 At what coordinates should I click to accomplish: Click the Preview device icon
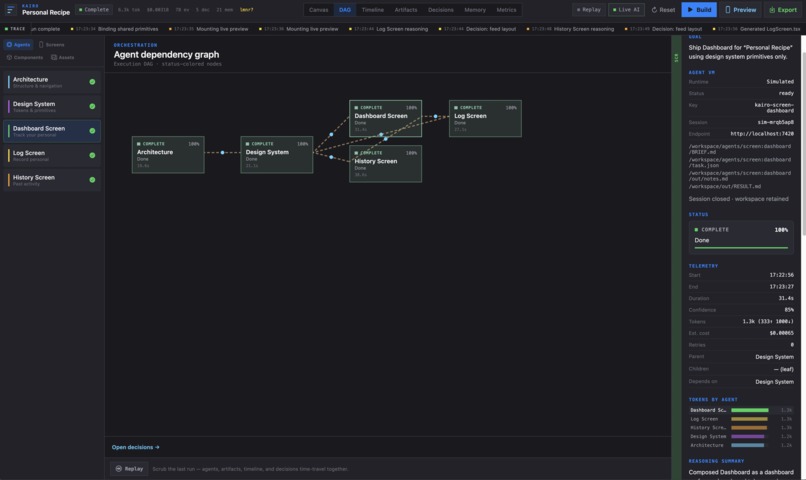727,10
